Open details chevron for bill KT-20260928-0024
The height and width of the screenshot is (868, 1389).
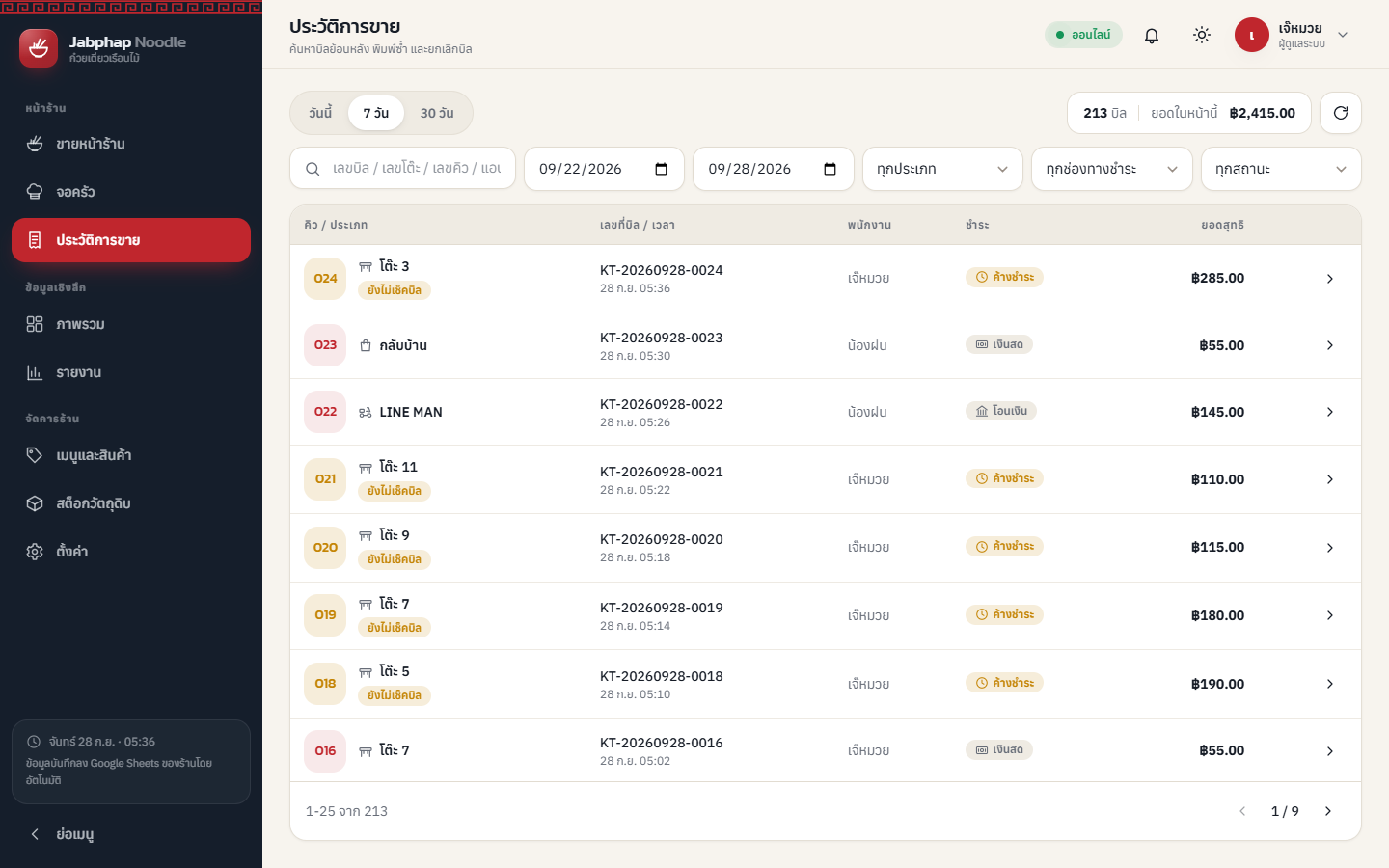(x=1330, y=279)
